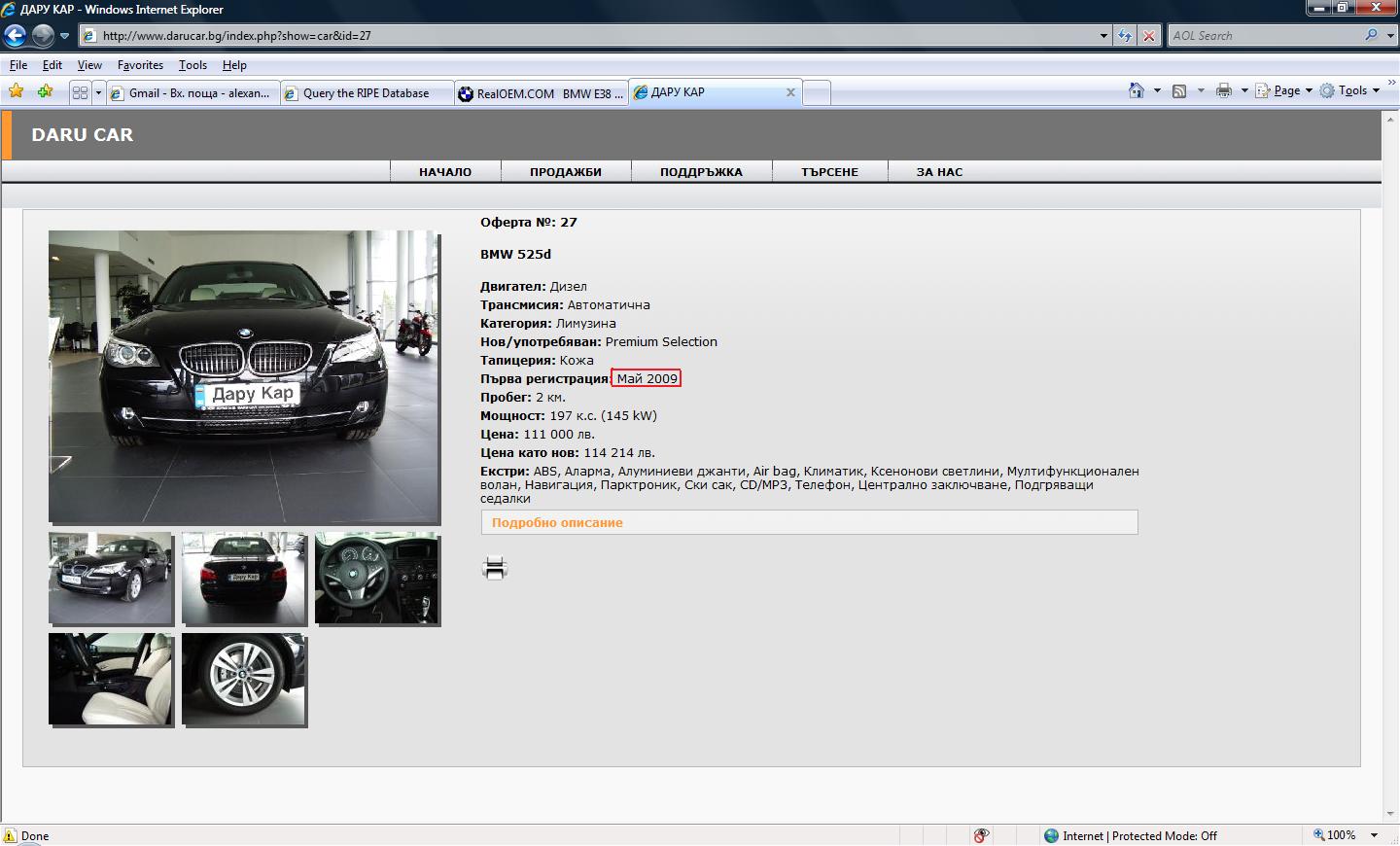Viewport: 1400px width, 846px height.
Task: Open the Help menu
Action: (x=234, y=65)
